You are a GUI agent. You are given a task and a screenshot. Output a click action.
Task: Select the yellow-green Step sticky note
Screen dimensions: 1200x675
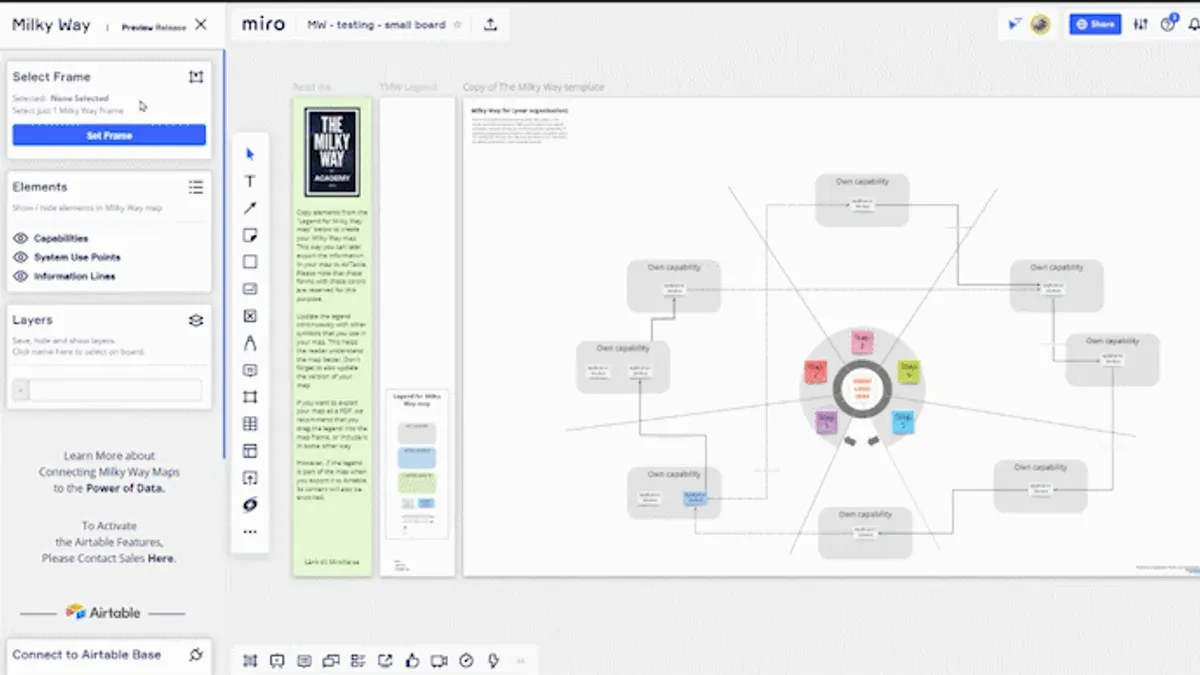pyautogui.click(x=908, y=372)
